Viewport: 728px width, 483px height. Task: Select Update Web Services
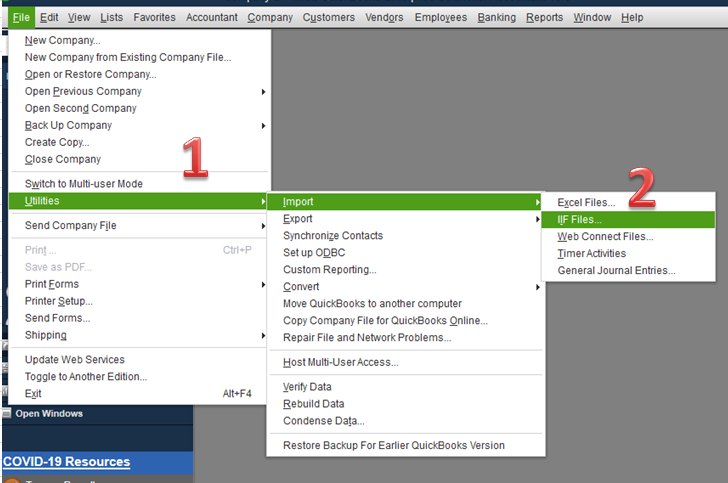(139, 360)
